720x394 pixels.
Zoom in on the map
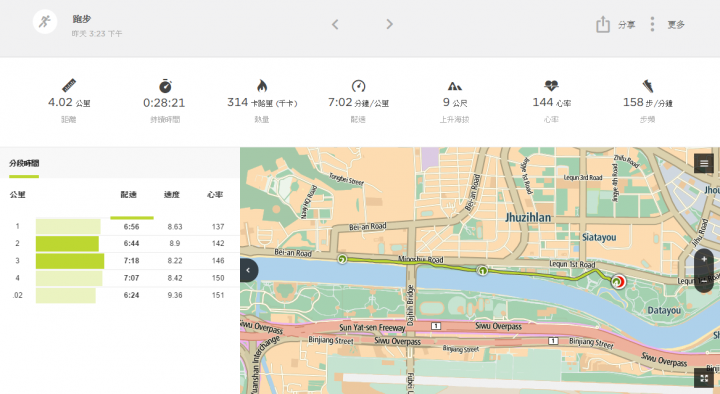tap(703, 259)
